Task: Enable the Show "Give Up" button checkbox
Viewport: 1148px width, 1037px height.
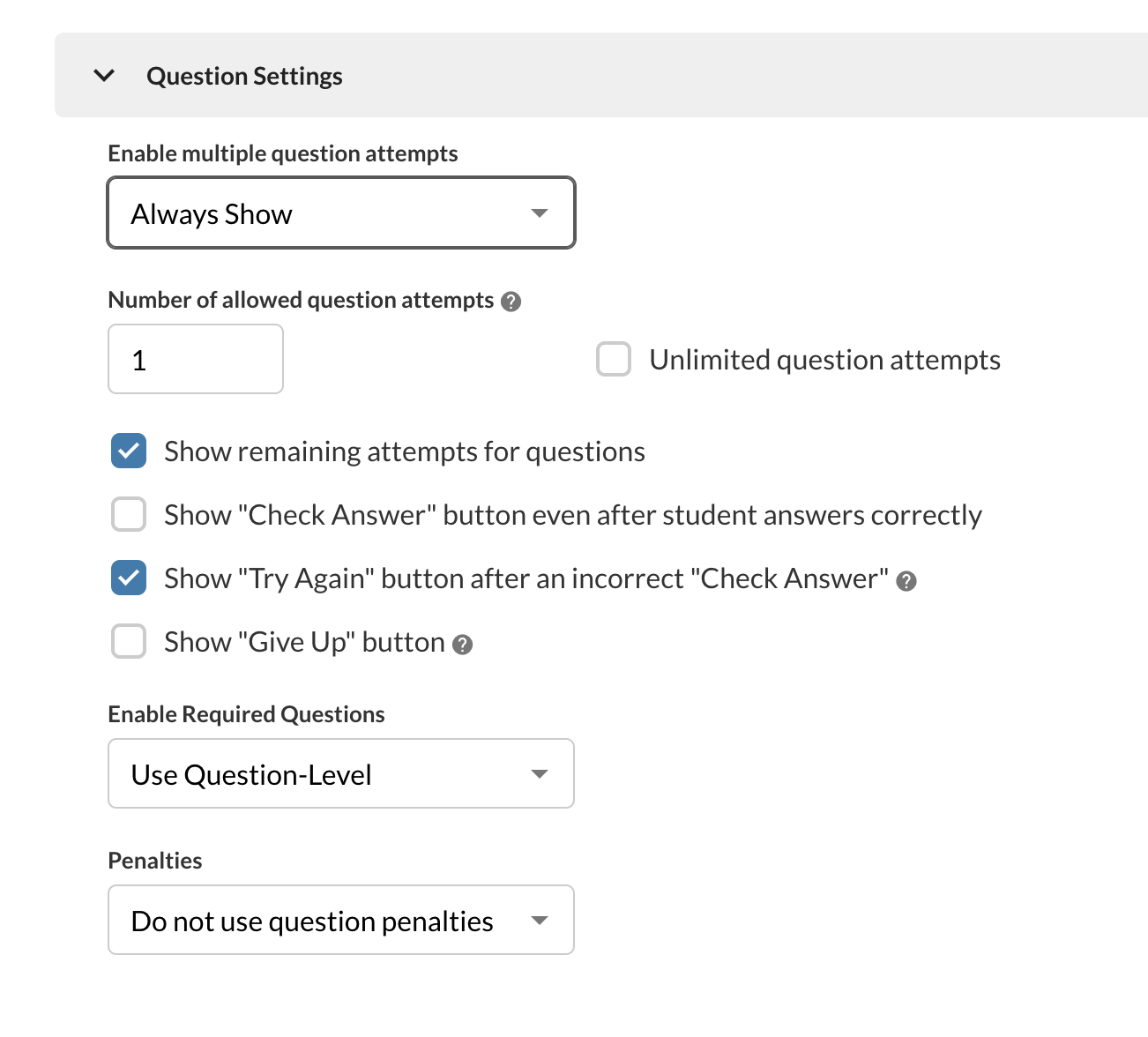Action: pos(129,642)
